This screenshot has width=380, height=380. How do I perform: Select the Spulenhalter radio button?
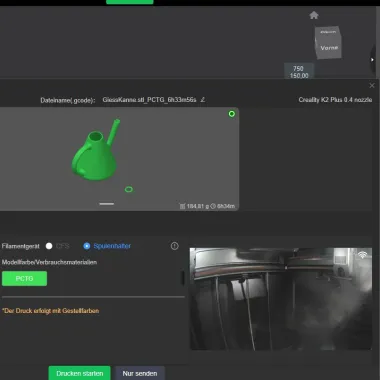(x=87, y=246)
